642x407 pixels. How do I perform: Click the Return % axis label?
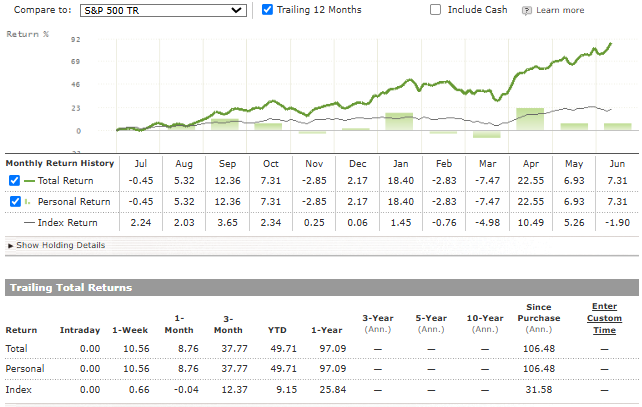[x=27, y=34]
